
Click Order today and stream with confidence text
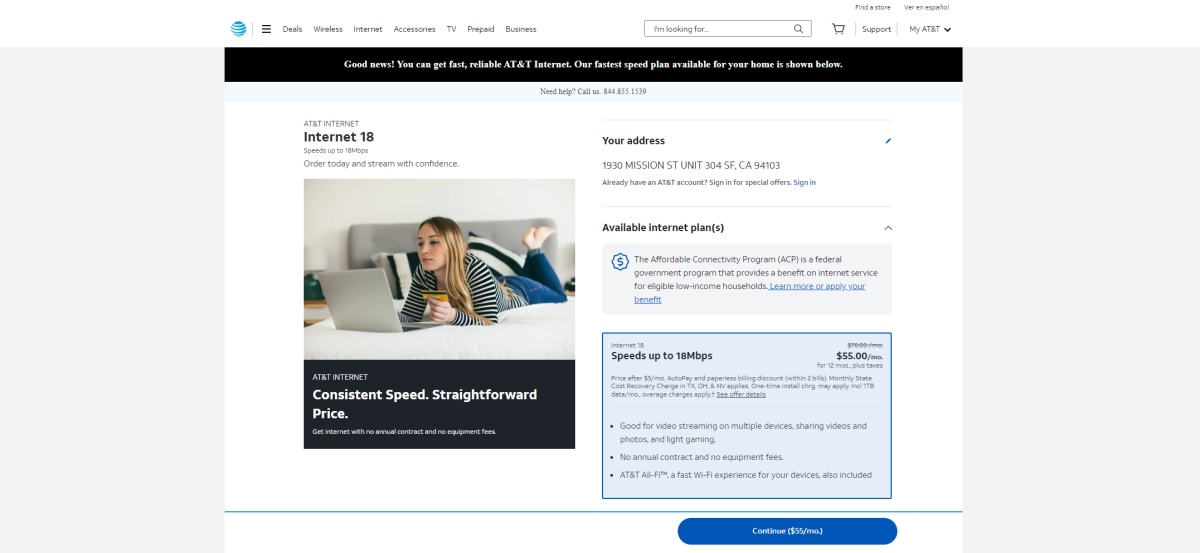(381, 163)
